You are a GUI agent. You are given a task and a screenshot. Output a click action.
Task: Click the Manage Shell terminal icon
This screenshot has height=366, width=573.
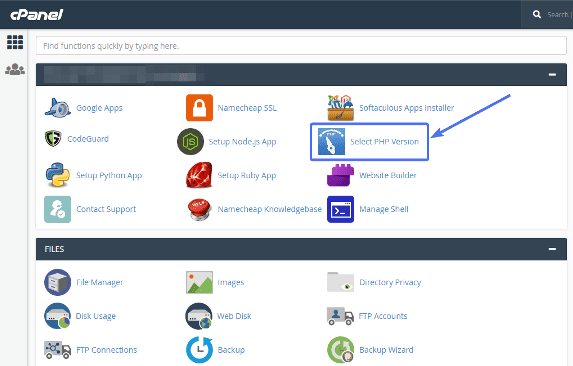click(x=341, y=209)
